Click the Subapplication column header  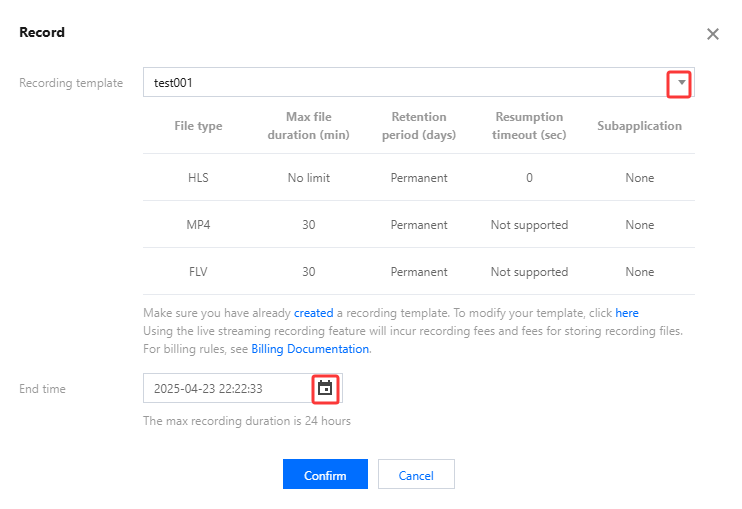coord(639,126)
